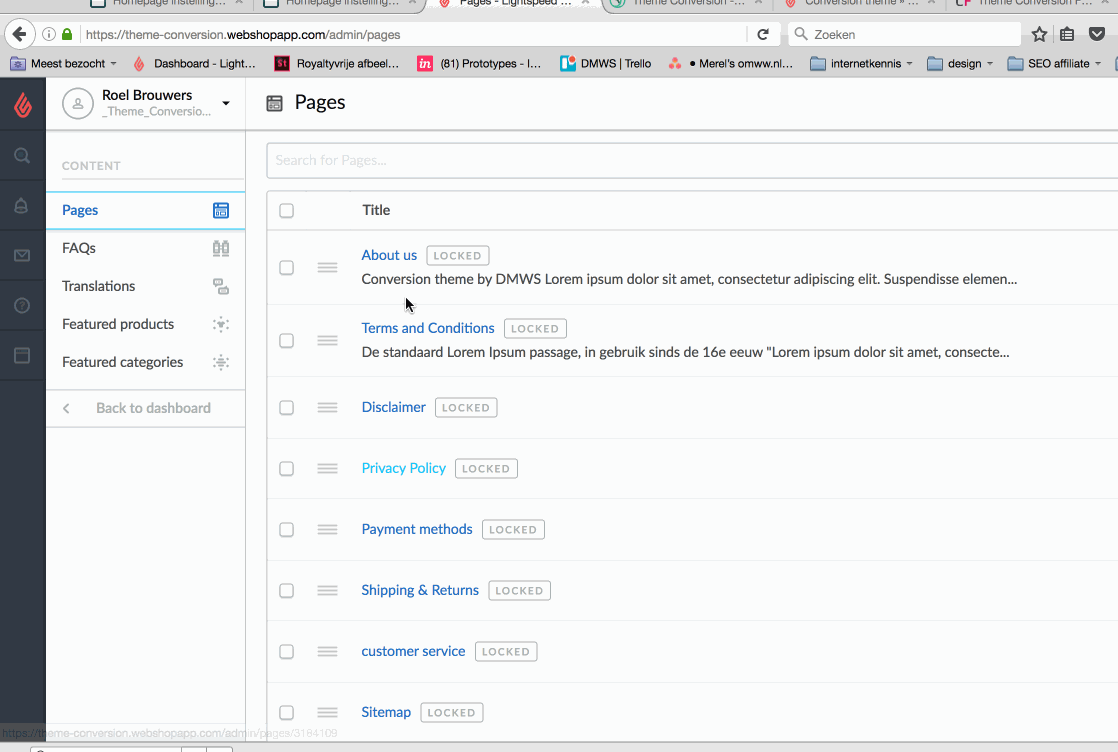Viewport: 1118px width, 752px height.
Task: Expand the Roel Brouwers account dropdown arrow
Action: pyautogui.click(x=226, y=103)
